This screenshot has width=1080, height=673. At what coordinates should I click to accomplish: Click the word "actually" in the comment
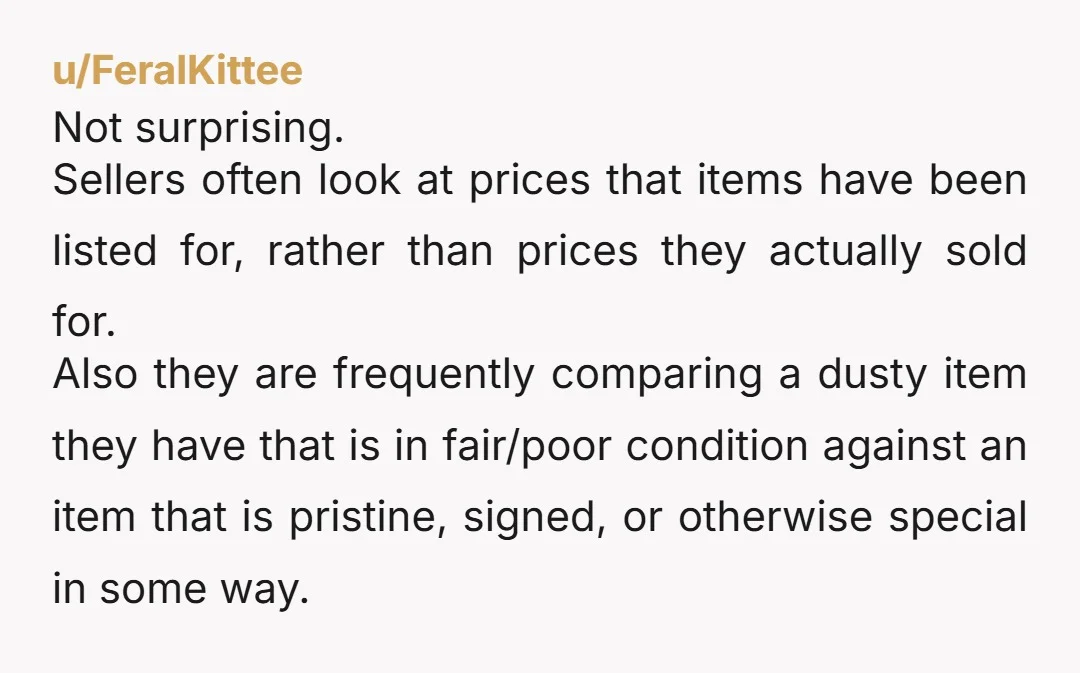(x=845, y=252)
